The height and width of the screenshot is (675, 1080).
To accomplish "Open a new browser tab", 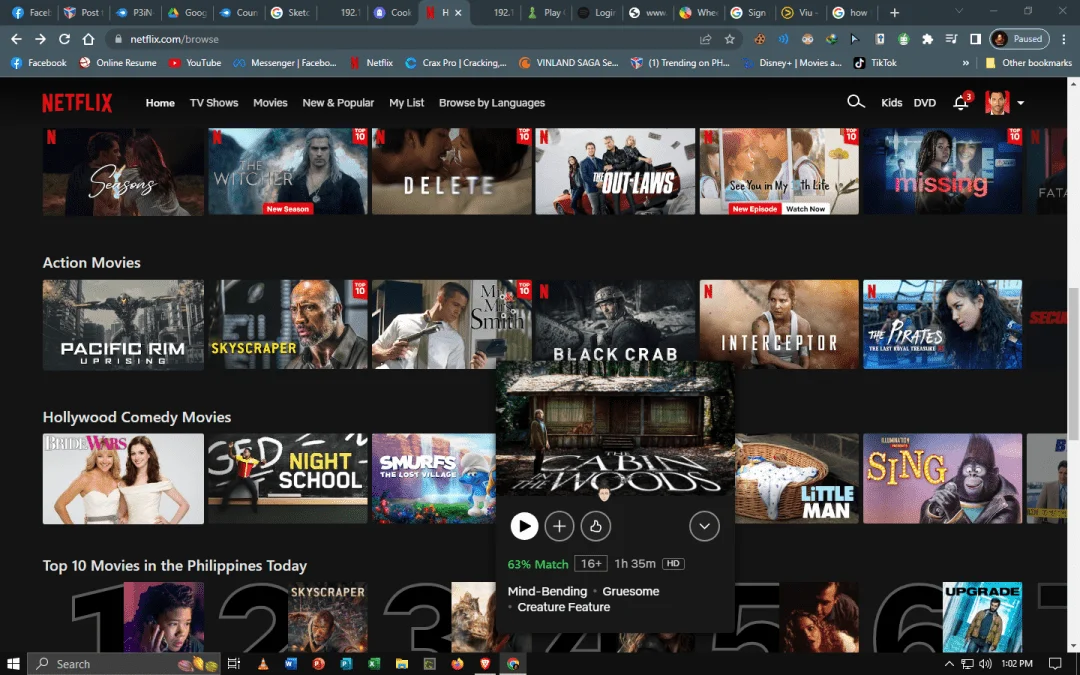I will [x=894, y=12].
